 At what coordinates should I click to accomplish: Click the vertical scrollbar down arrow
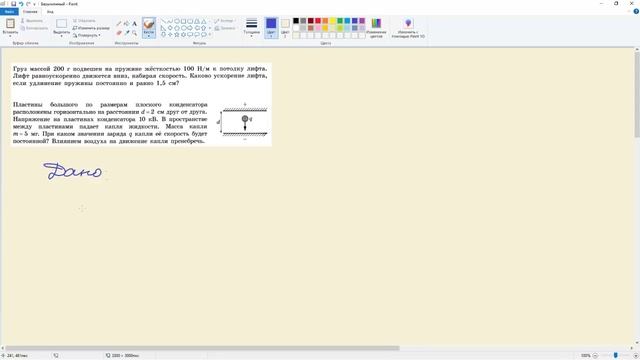tap(637, 343)
